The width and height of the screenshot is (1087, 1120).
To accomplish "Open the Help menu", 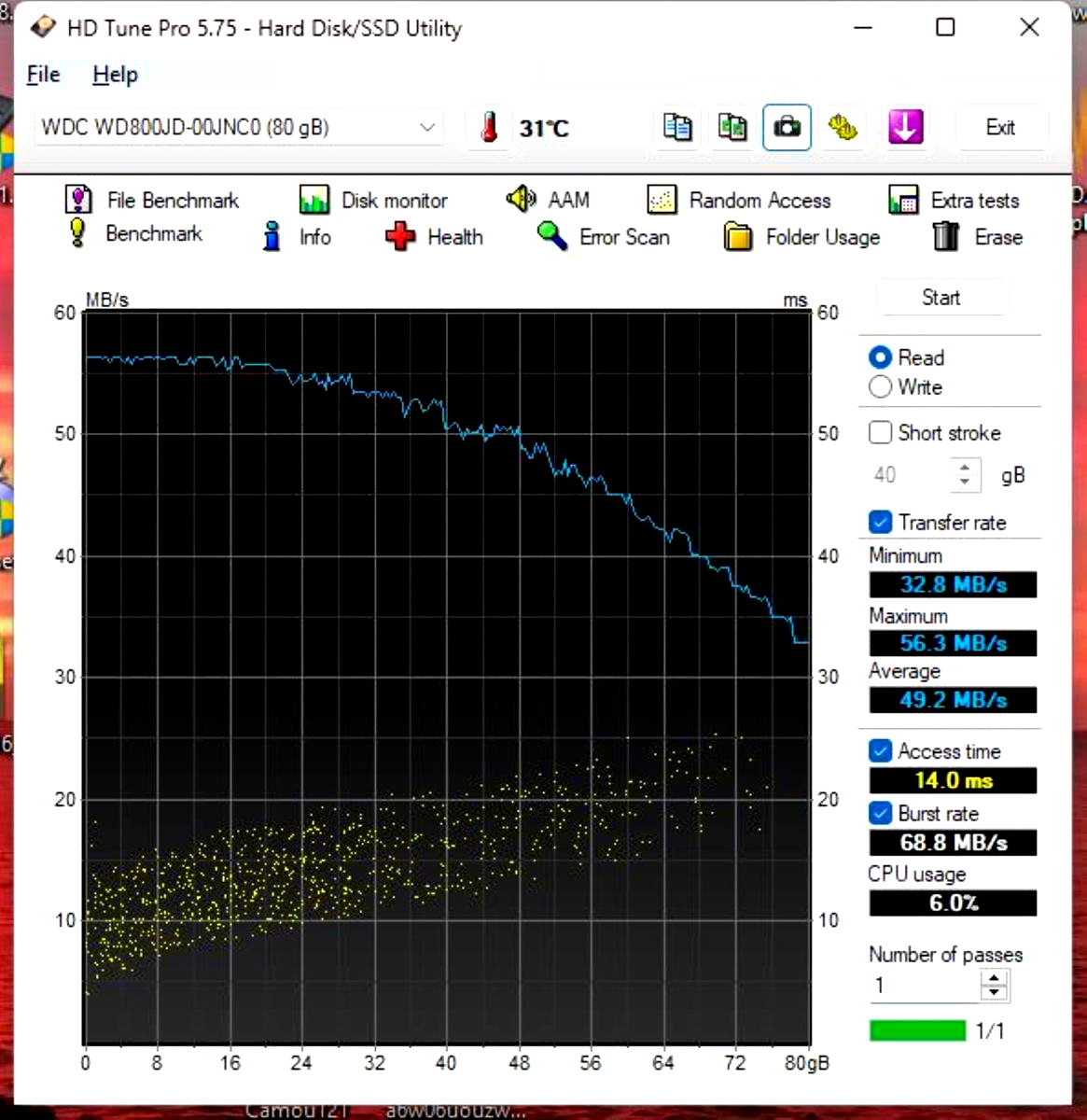I will coord(115,75).
